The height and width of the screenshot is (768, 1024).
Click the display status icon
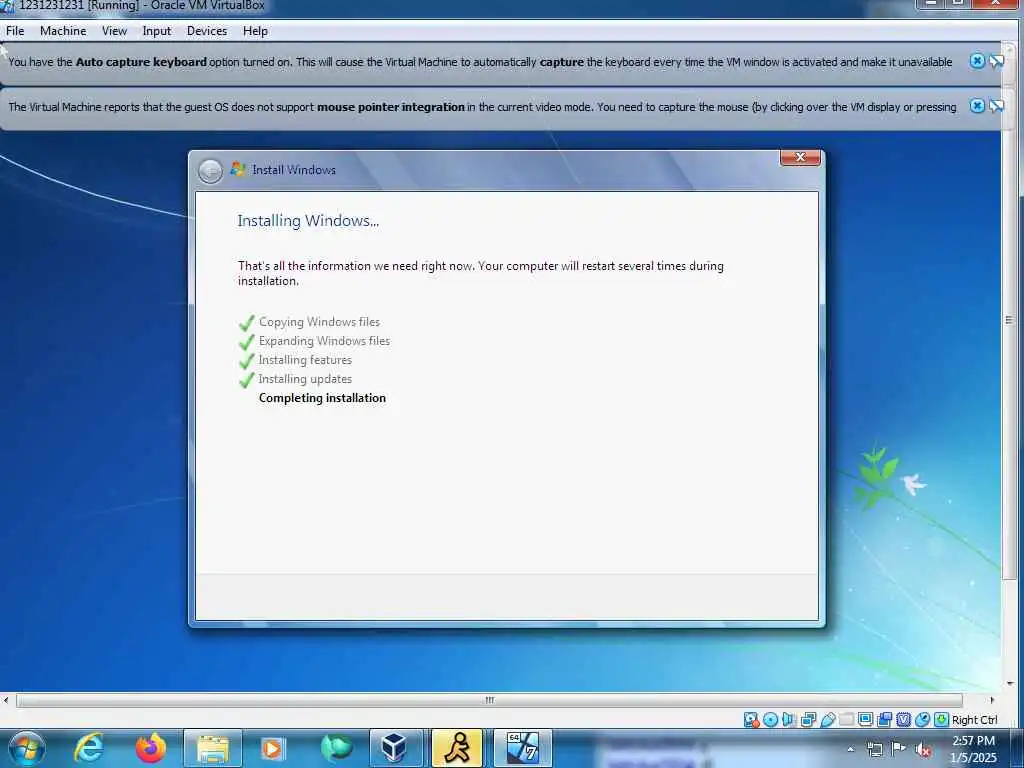tap(866, 719)
